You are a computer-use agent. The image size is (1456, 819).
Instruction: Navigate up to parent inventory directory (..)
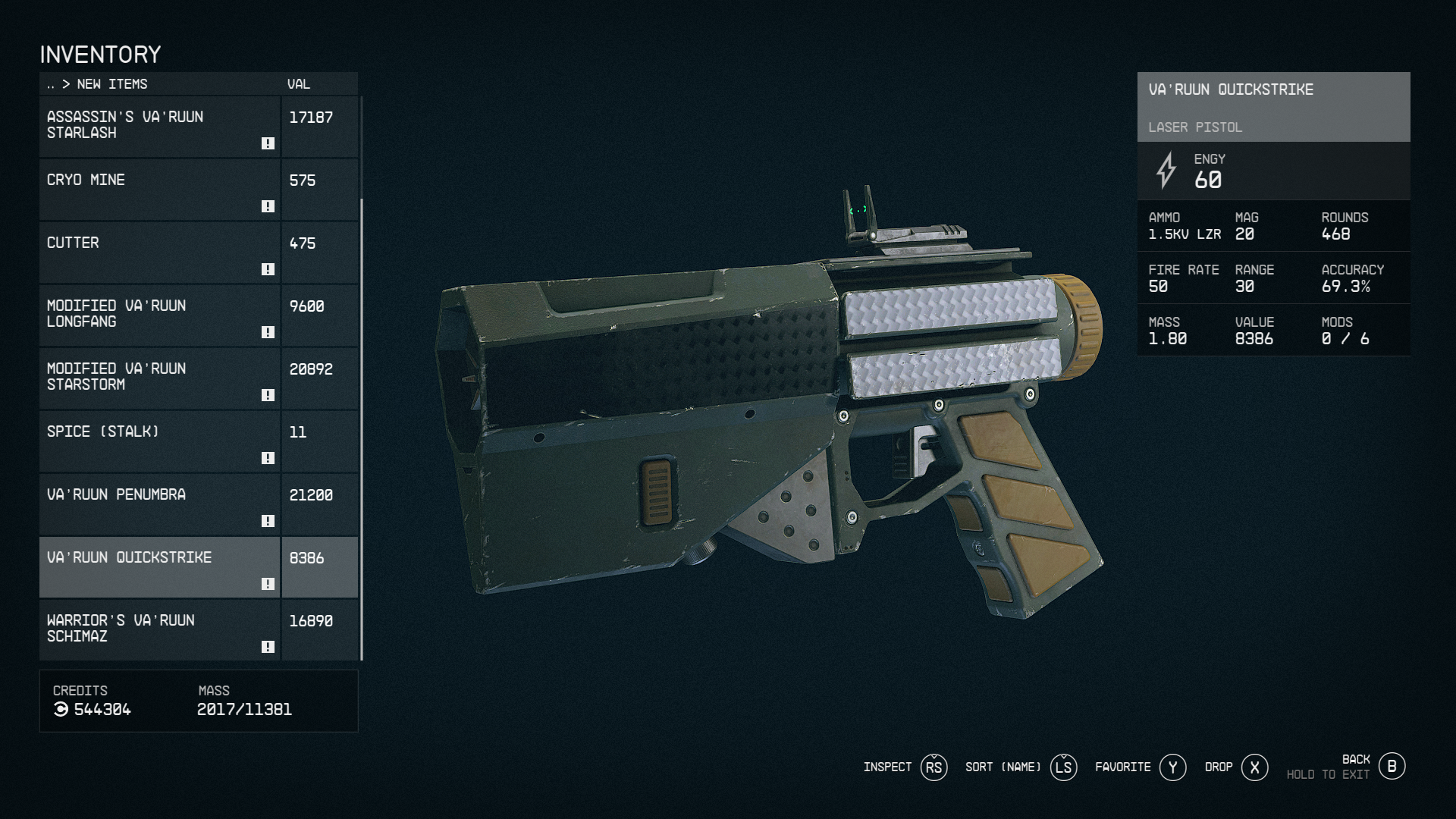click(51, 84)
